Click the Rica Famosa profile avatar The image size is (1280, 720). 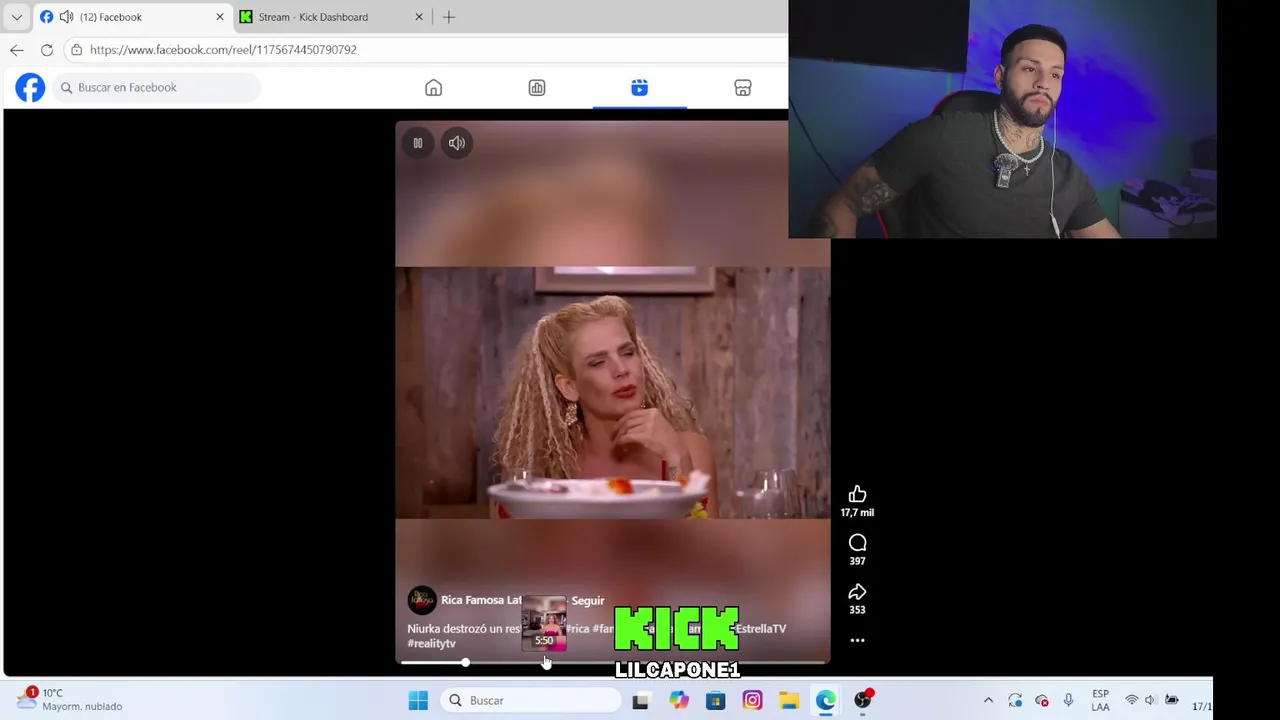pyautogui.click(x=421, y=600)
